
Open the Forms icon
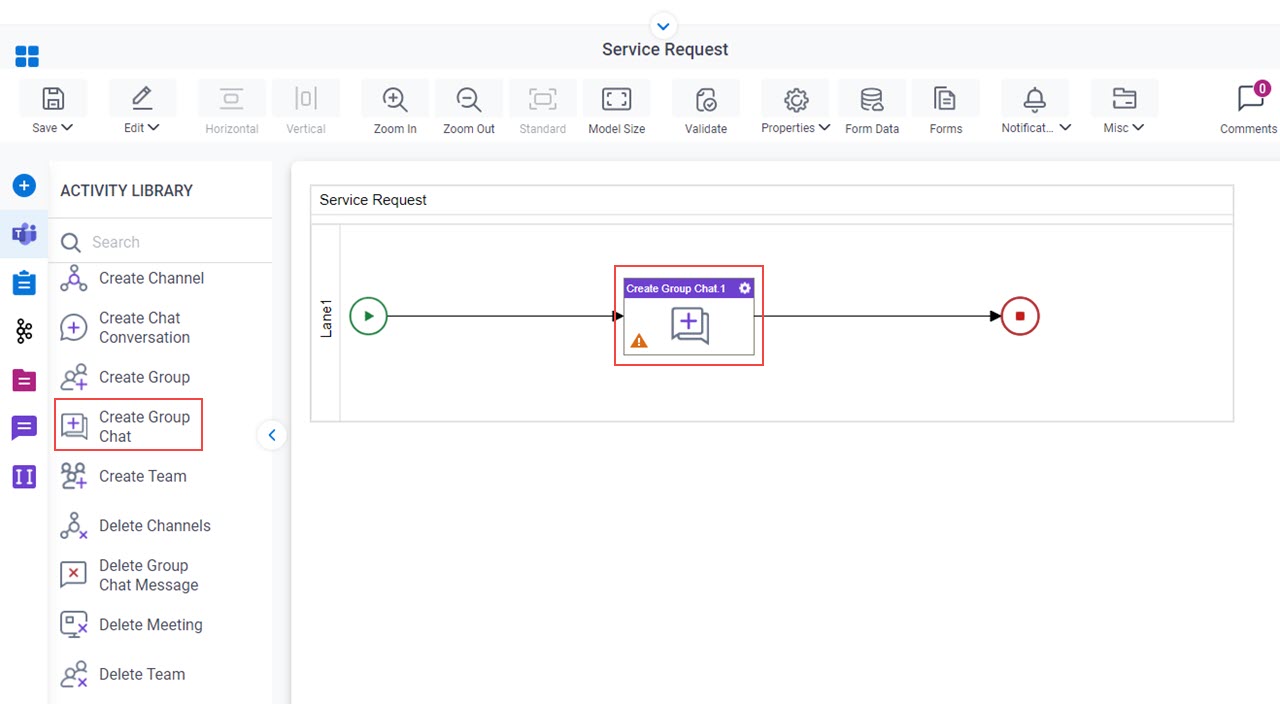(945, 99)
